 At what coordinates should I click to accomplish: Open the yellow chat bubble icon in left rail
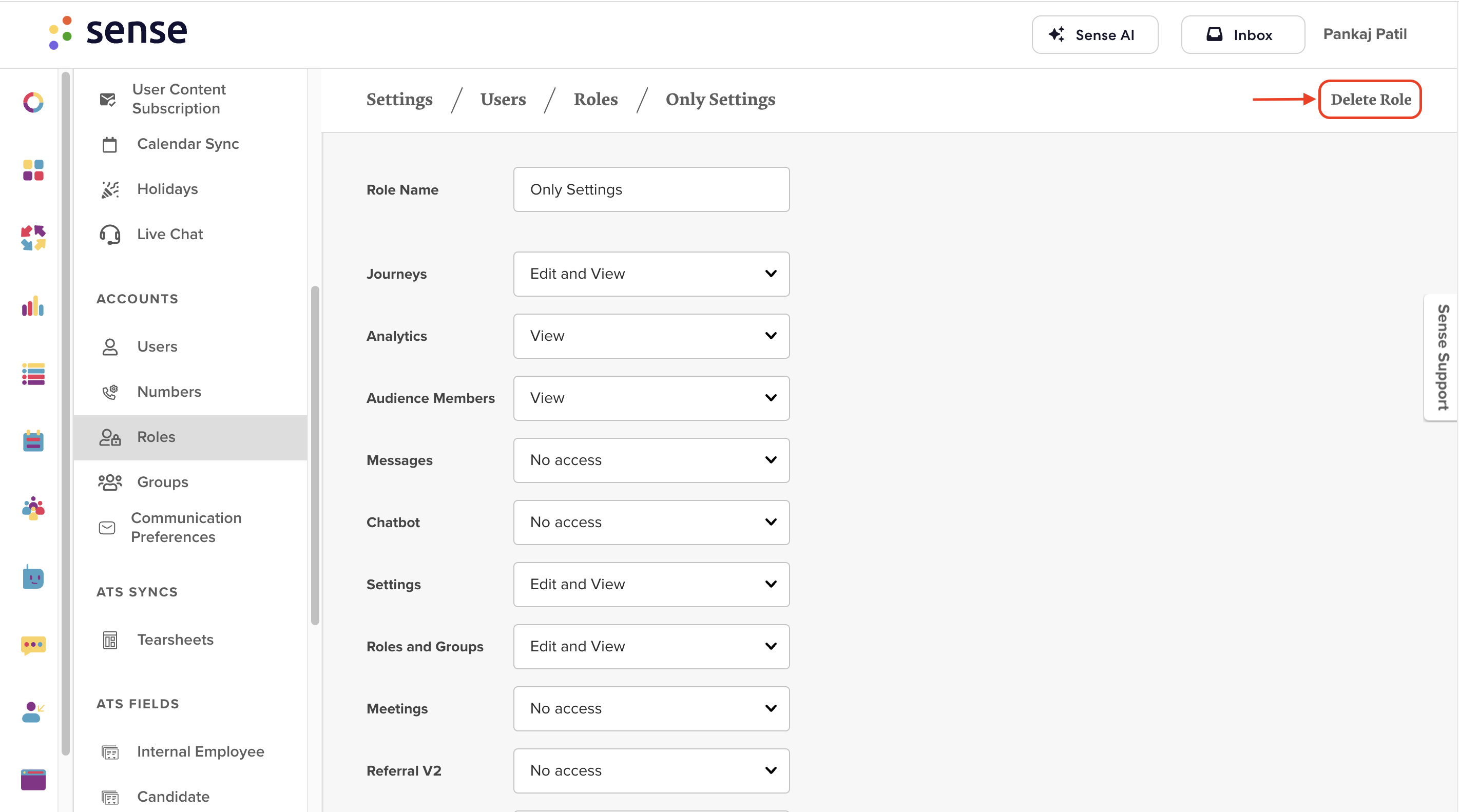click(x=33, y=645)
